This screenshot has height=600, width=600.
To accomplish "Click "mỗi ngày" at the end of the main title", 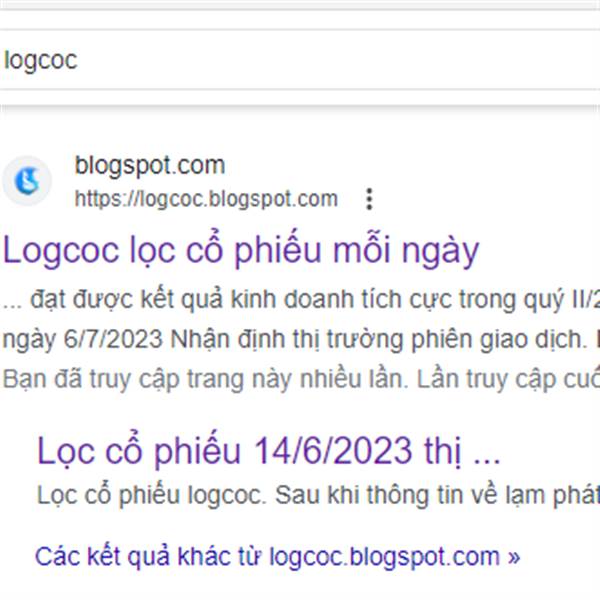I will (406, 251).
